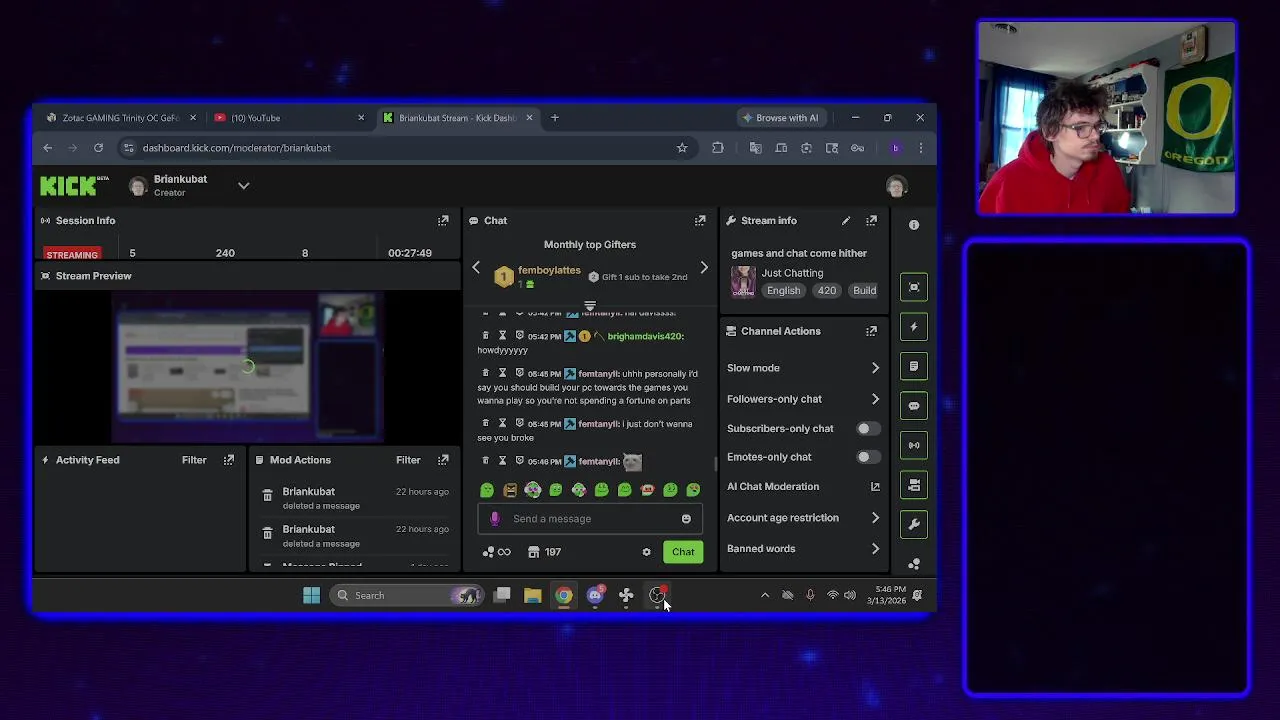The height and width of the screenshot is (720, 1280).
Task: Toggle Subscribers-only chat on
Action: point(868,428)
